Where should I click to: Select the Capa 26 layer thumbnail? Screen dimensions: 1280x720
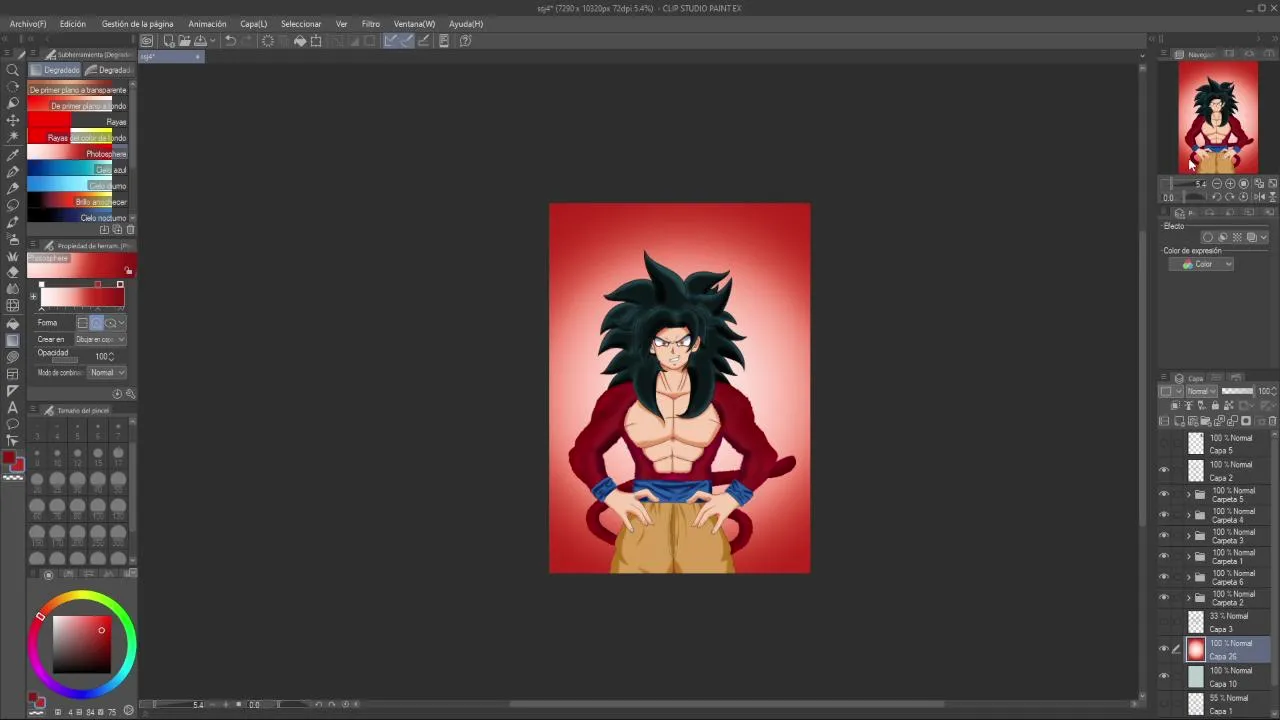[x=1196, y=649]
